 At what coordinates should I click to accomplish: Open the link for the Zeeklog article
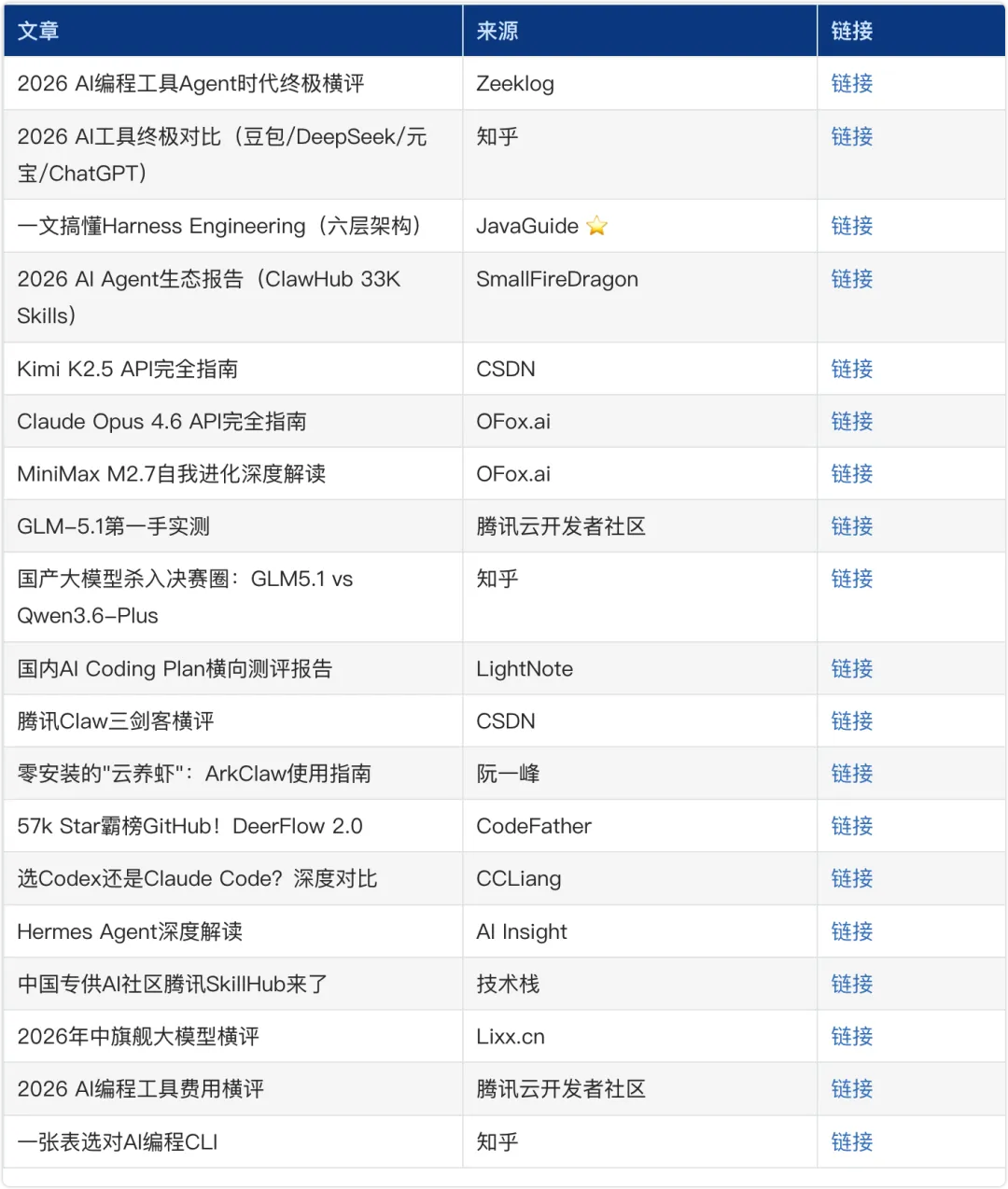pos(851,84)
